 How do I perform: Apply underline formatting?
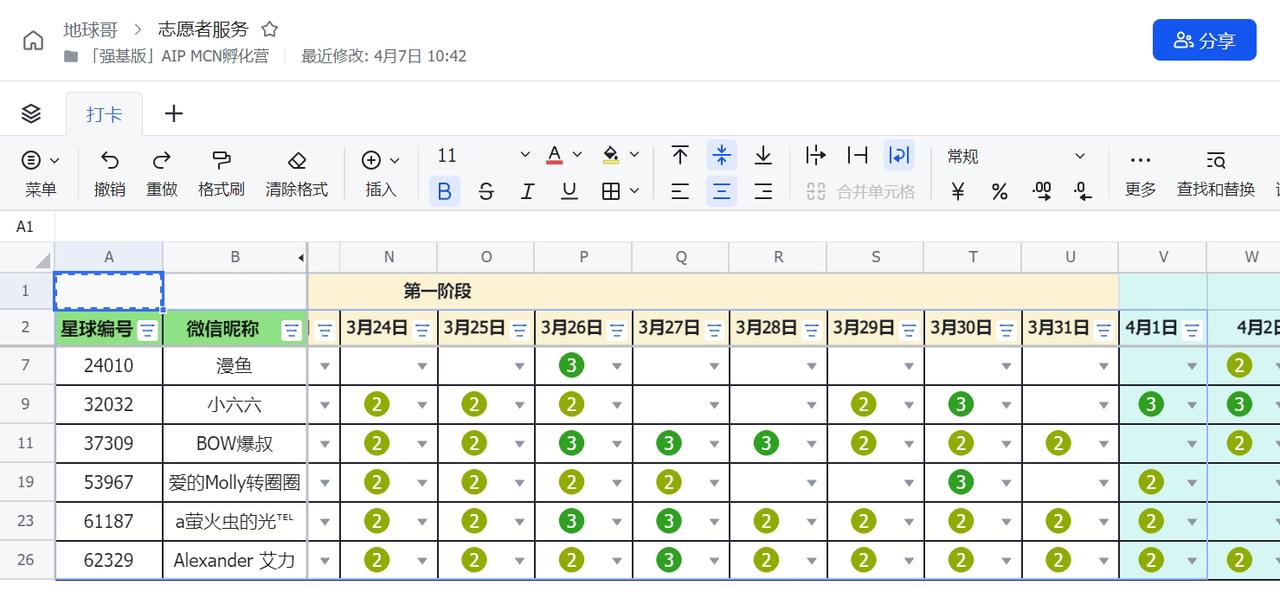pos(569,191)
